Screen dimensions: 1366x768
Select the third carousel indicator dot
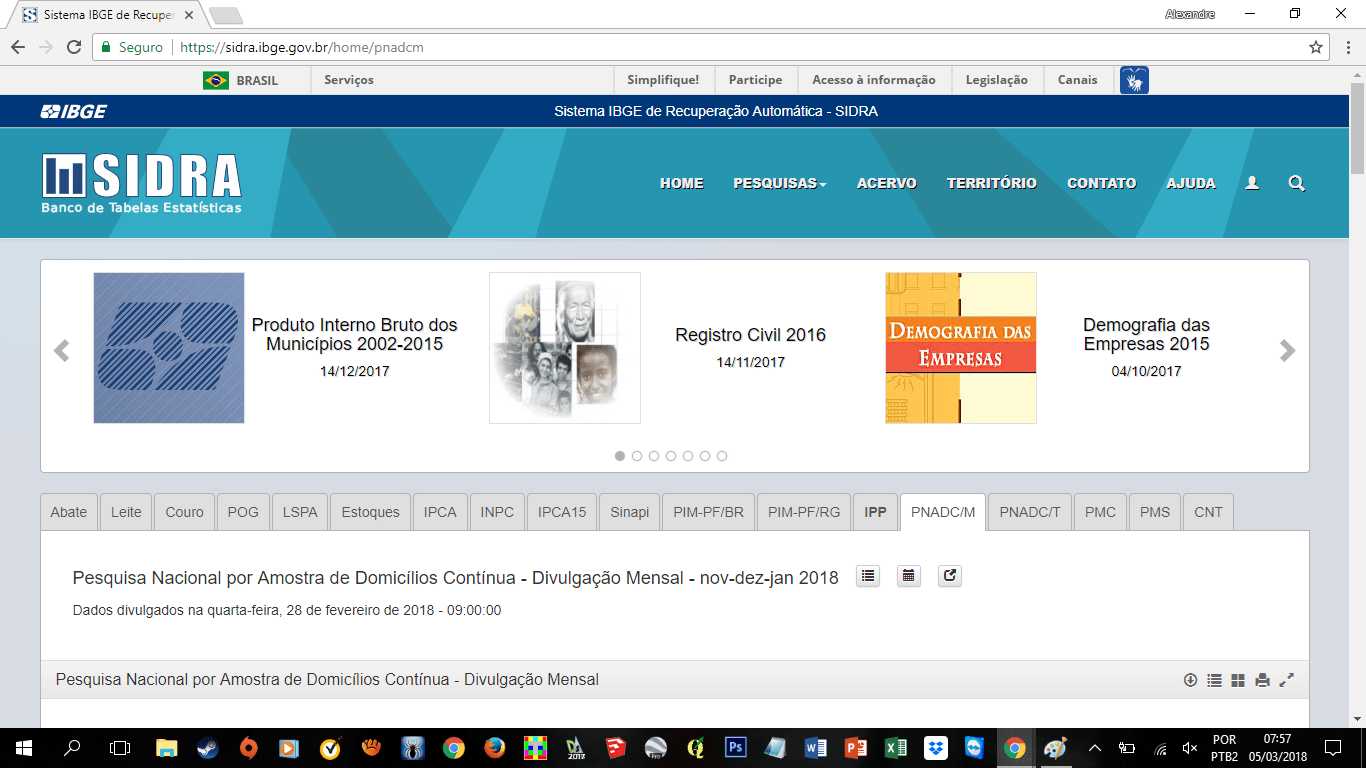[x=654, y=456]
